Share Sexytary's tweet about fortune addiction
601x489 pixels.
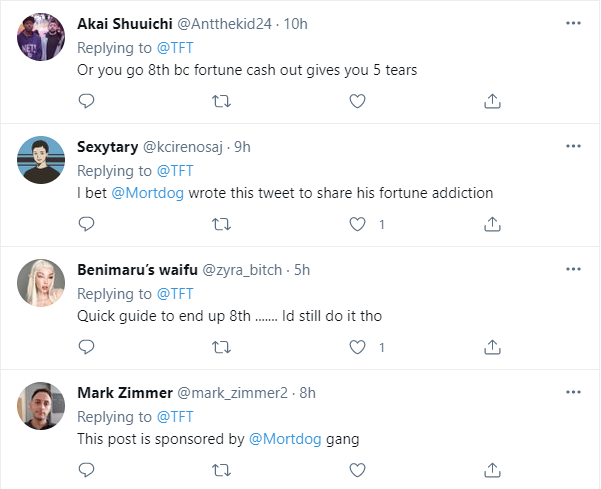(x=492, y=224)
